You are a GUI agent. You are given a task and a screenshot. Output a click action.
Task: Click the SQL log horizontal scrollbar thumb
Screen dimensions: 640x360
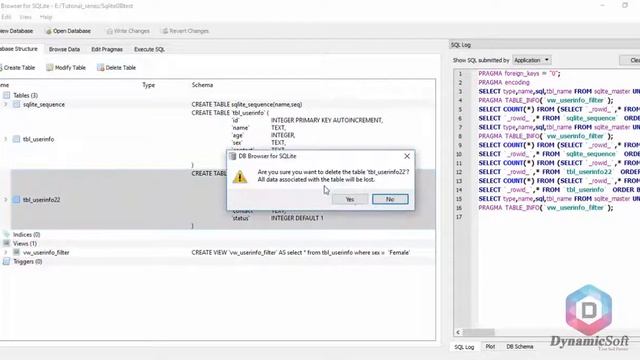[x=479, y=332]
